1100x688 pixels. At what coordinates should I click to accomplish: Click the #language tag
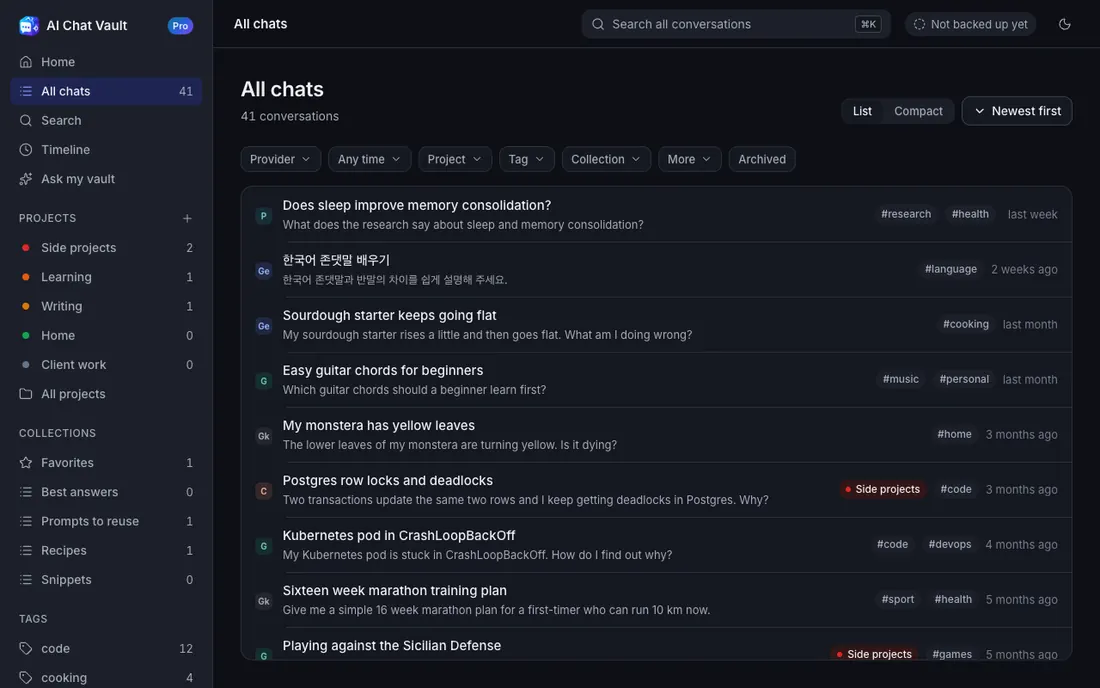coord(951,269)
